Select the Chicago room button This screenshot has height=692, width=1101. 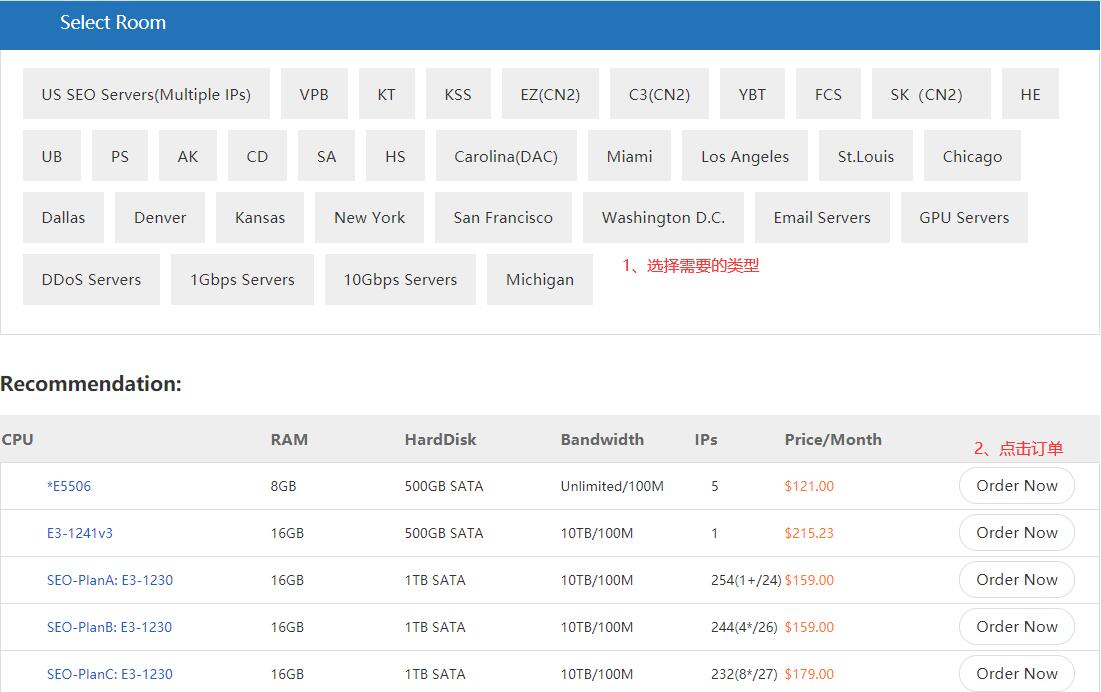tap(972, 156)
